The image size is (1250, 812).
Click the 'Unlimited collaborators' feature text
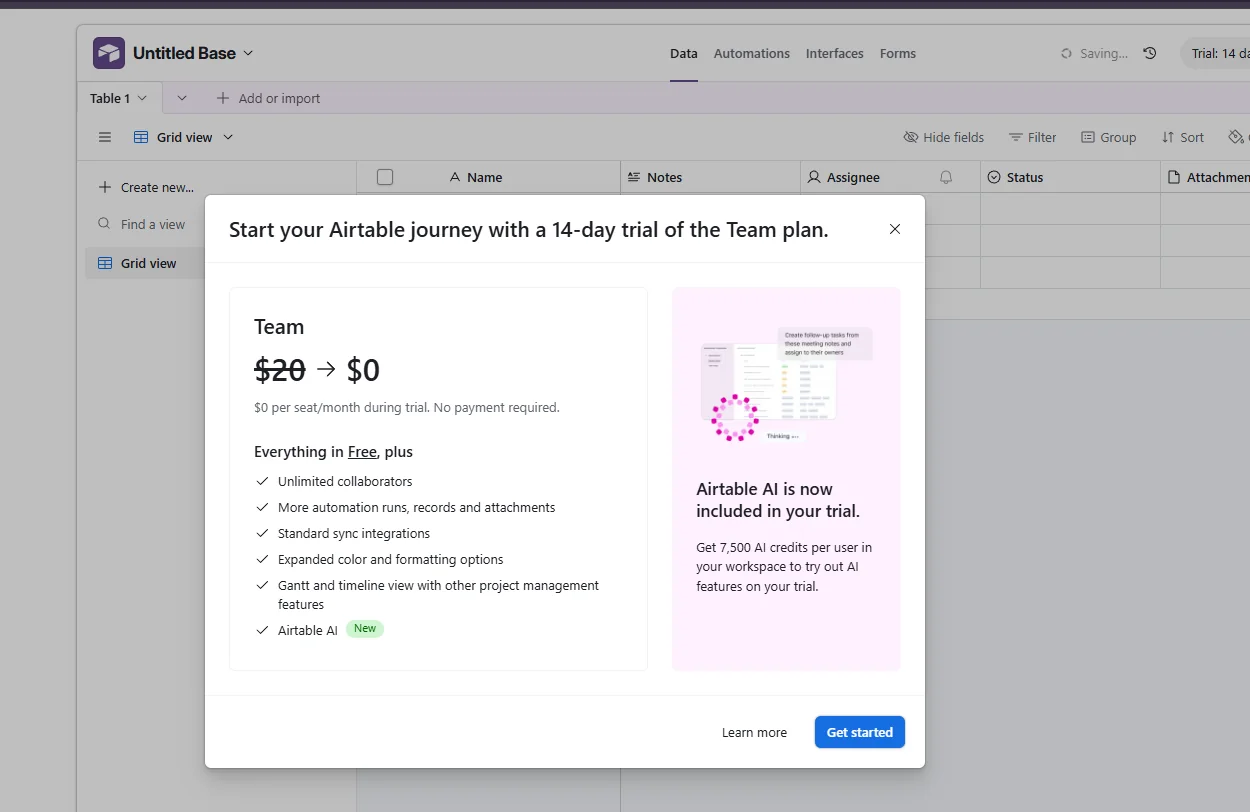coord(345,481)
